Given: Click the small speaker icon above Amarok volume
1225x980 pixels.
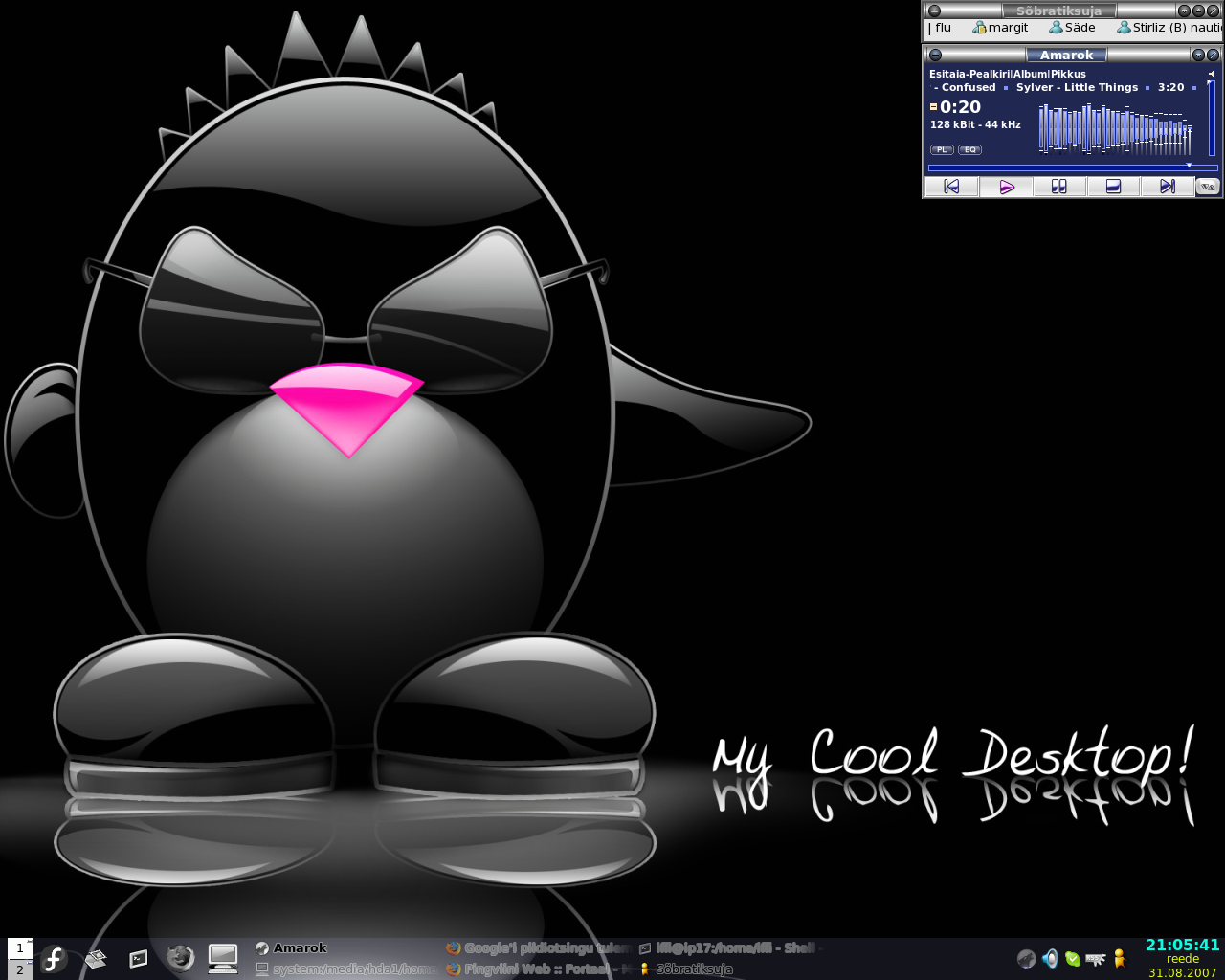Looking at the screenshot, I should pyautogui.click(x=1212, y=74).
